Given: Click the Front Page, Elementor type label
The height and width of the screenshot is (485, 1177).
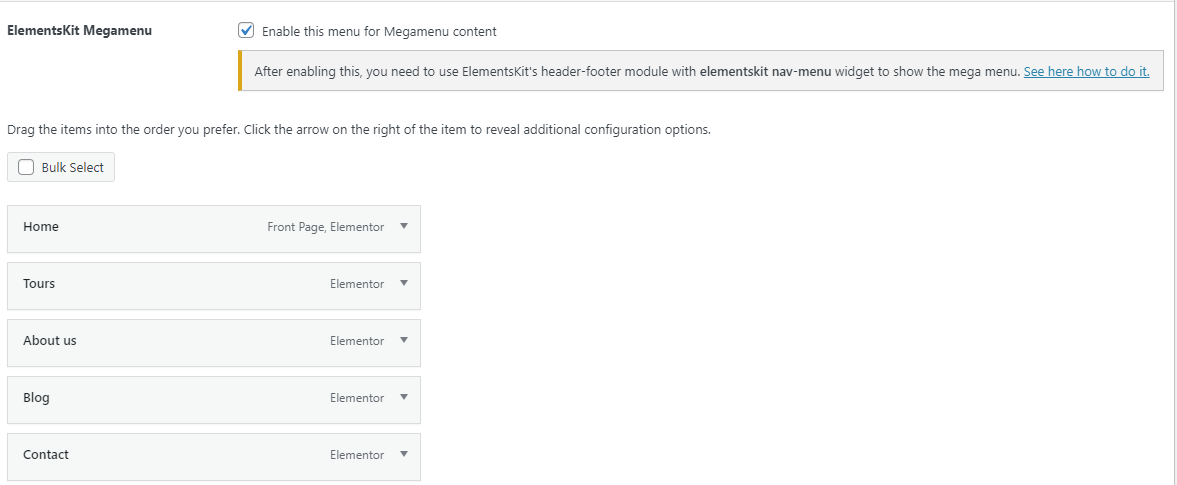Looking at the screenshot, I should coord(326,227).
